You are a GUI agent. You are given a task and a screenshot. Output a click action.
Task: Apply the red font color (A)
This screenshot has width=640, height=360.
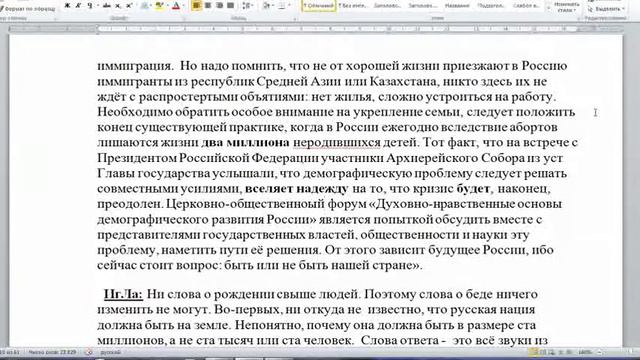176,5
